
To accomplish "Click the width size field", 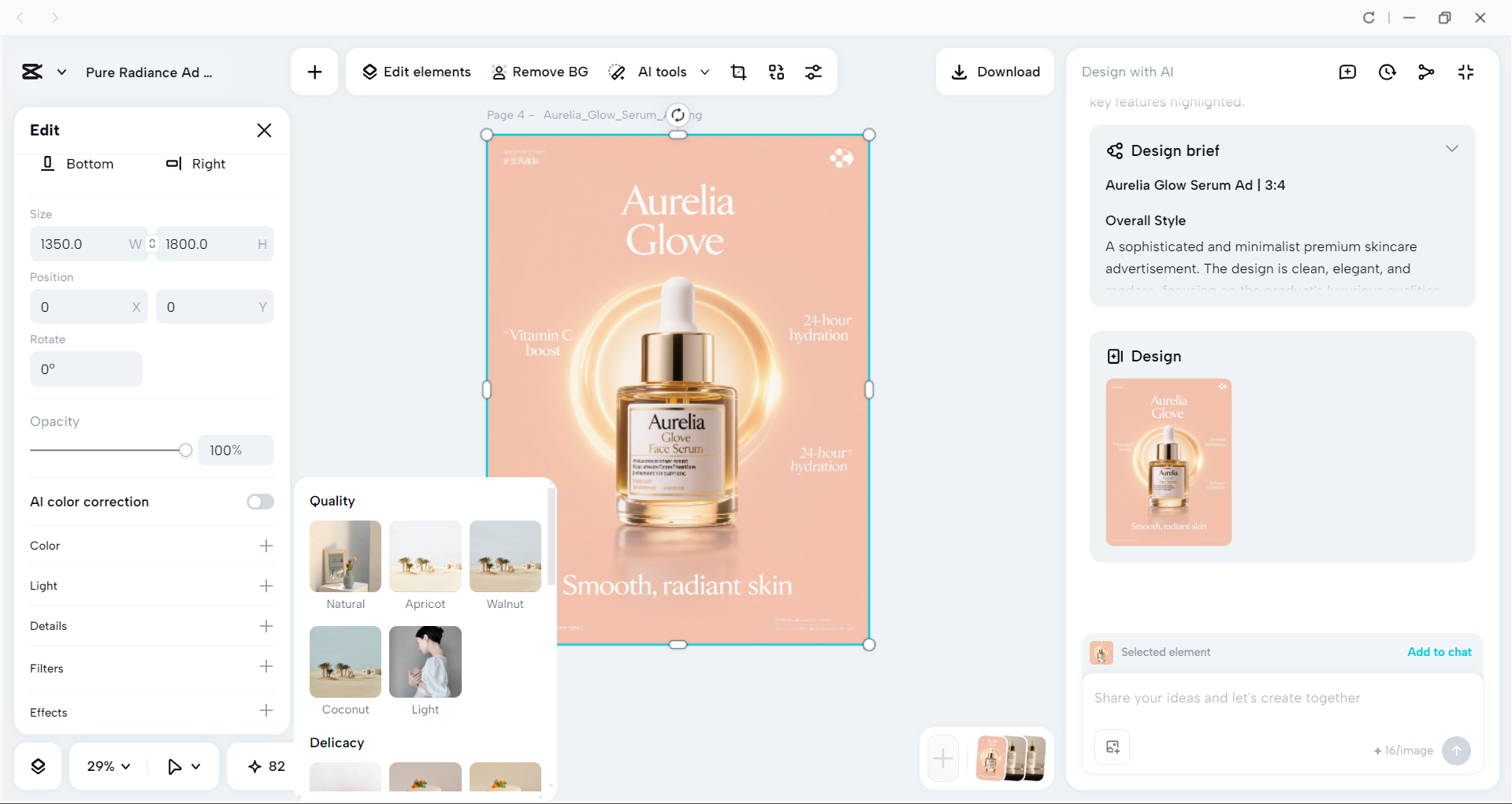I will tap(89, 244).
